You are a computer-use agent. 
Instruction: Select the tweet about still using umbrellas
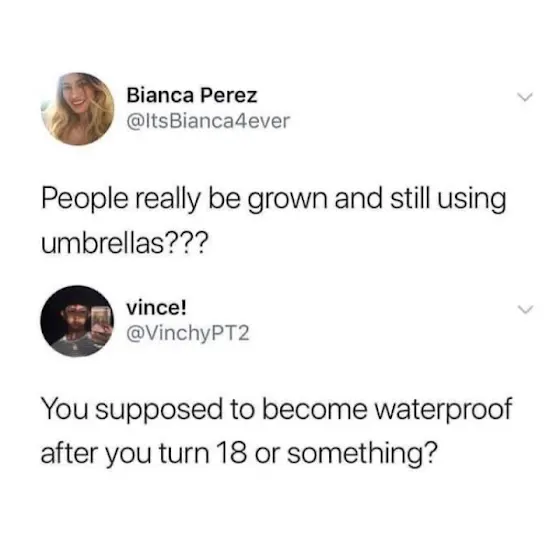[274, 221]
